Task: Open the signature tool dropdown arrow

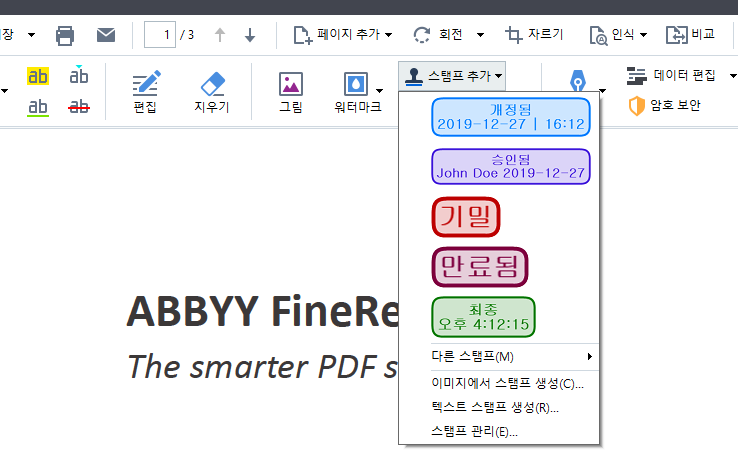Action: [602, 90]
